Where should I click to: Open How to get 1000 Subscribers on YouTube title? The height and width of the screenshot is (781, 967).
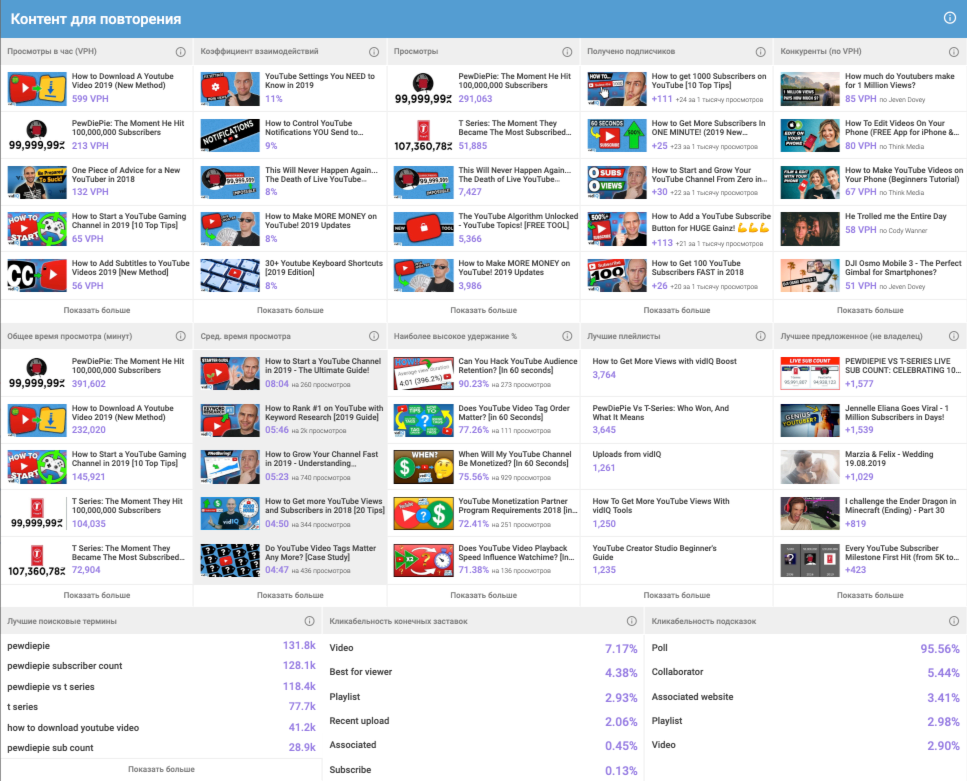709,81
